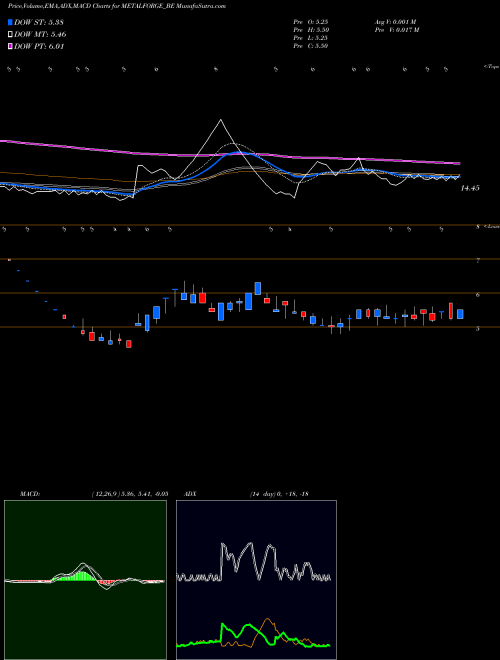The image size is (500, 660).
Task: Click the 14.45 indicator value label
Action: (x=470, y=189)
